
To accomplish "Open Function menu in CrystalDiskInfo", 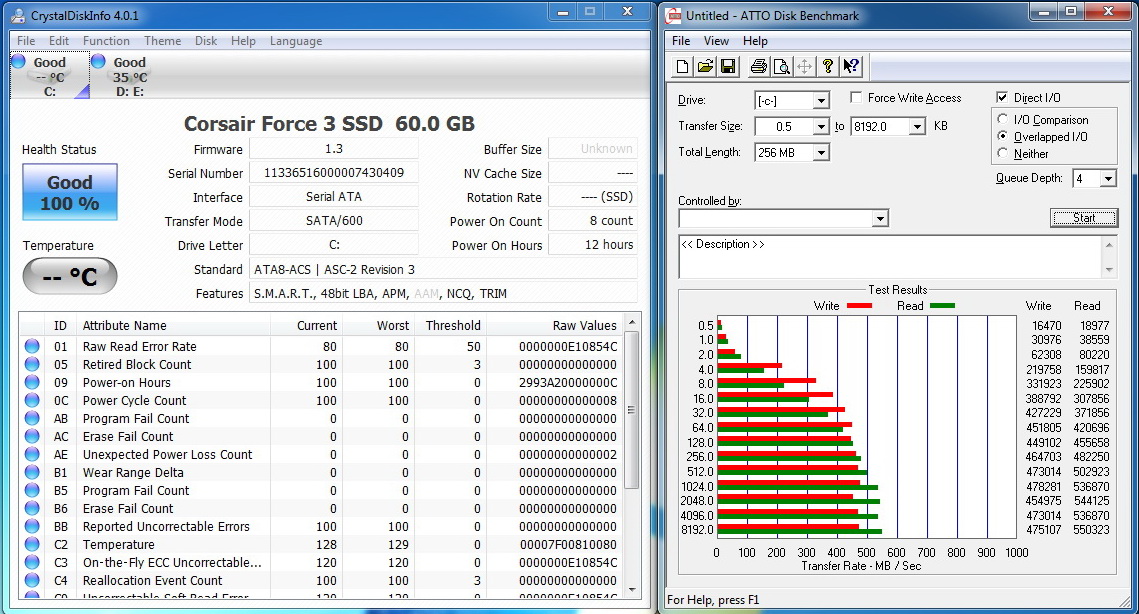I will 106,41.
